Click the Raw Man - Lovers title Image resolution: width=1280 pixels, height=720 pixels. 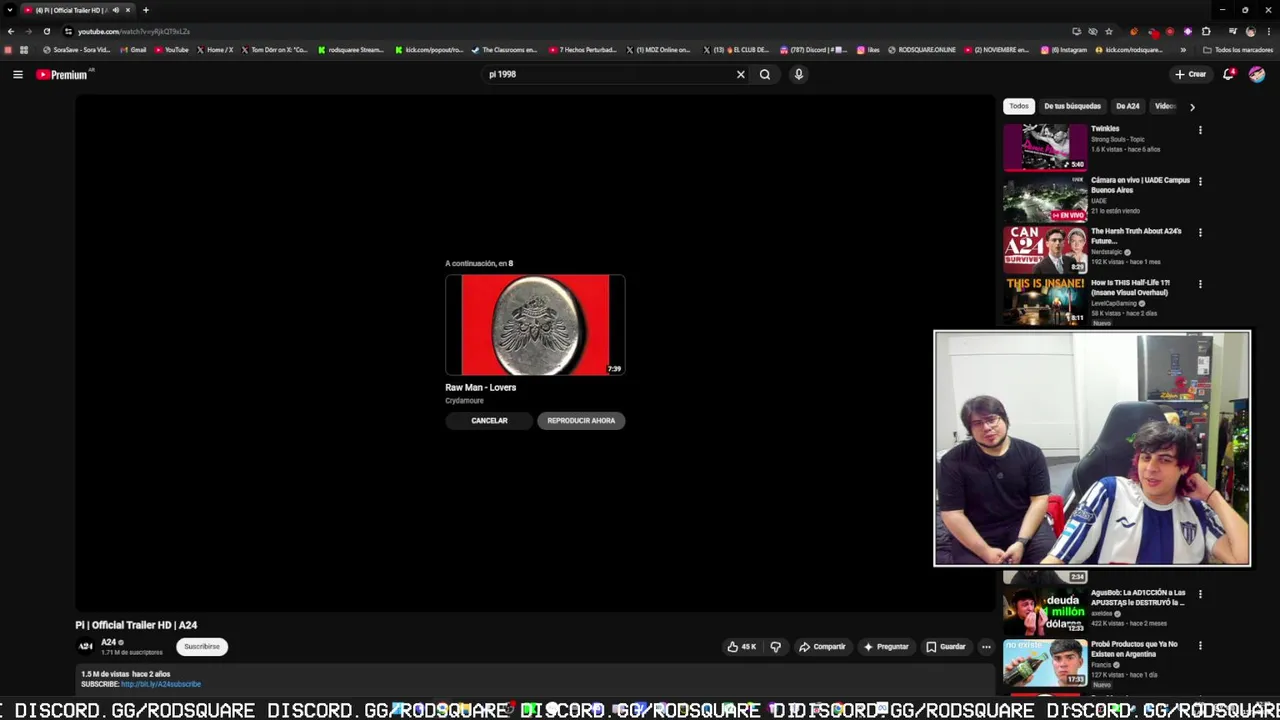point(481,387)
